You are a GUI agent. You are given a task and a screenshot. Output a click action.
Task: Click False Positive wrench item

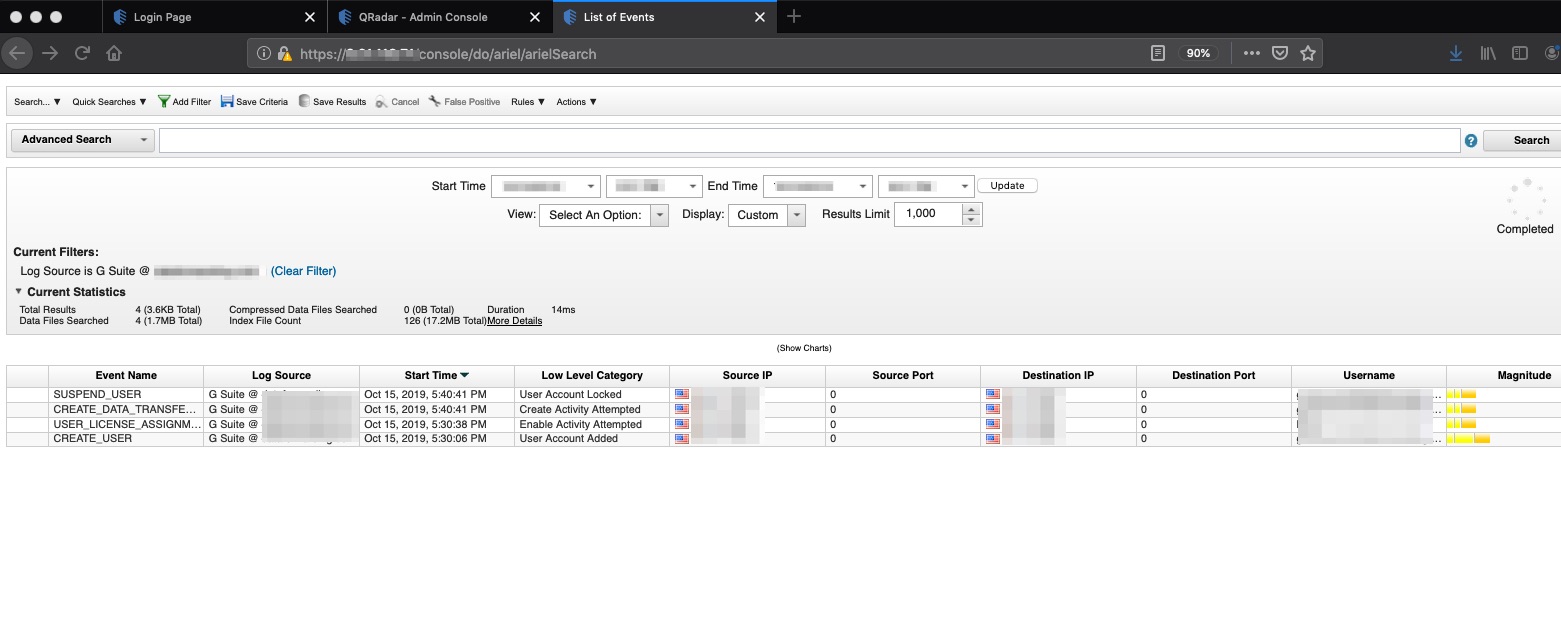coord(464,102)
